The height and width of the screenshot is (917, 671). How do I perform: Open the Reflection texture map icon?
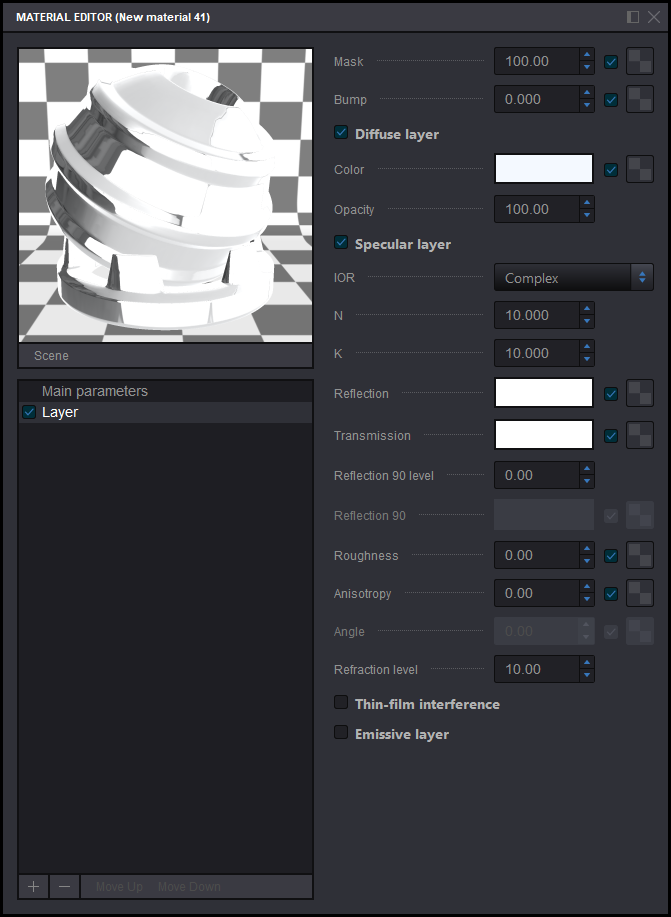click(640, 394)
